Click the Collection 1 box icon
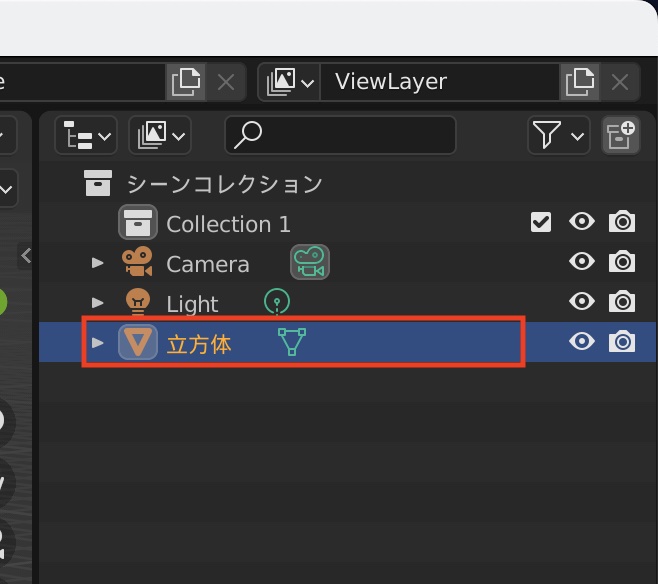The height and width of the screenshot is (584, 658). click(137, 223)
